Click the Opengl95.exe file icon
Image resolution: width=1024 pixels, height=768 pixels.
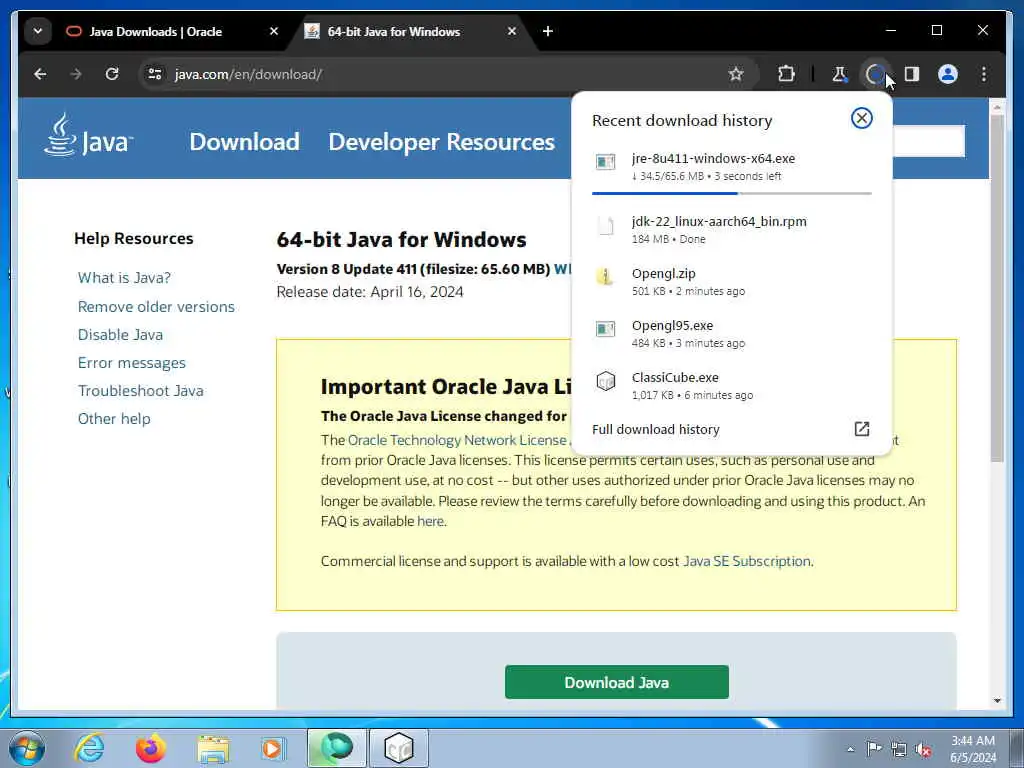pos(605,328)
